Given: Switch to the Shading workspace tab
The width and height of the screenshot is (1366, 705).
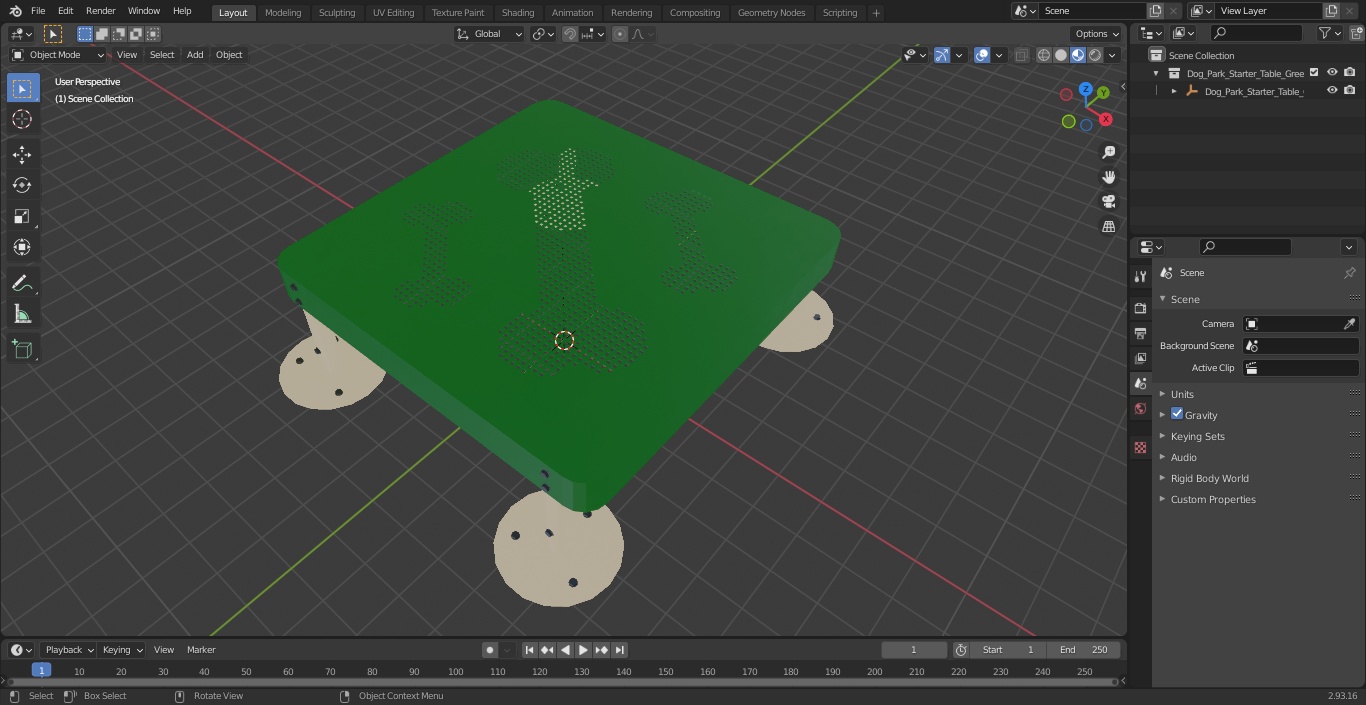Looking at the screenshot, I should pos(518,13).
